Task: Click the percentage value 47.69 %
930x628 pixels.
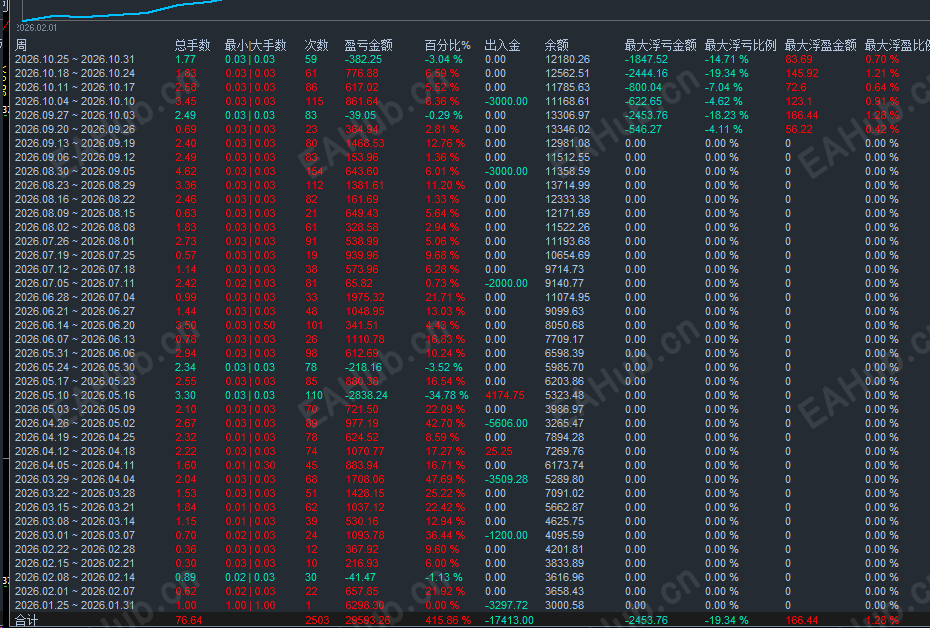Action: [445, 479]
